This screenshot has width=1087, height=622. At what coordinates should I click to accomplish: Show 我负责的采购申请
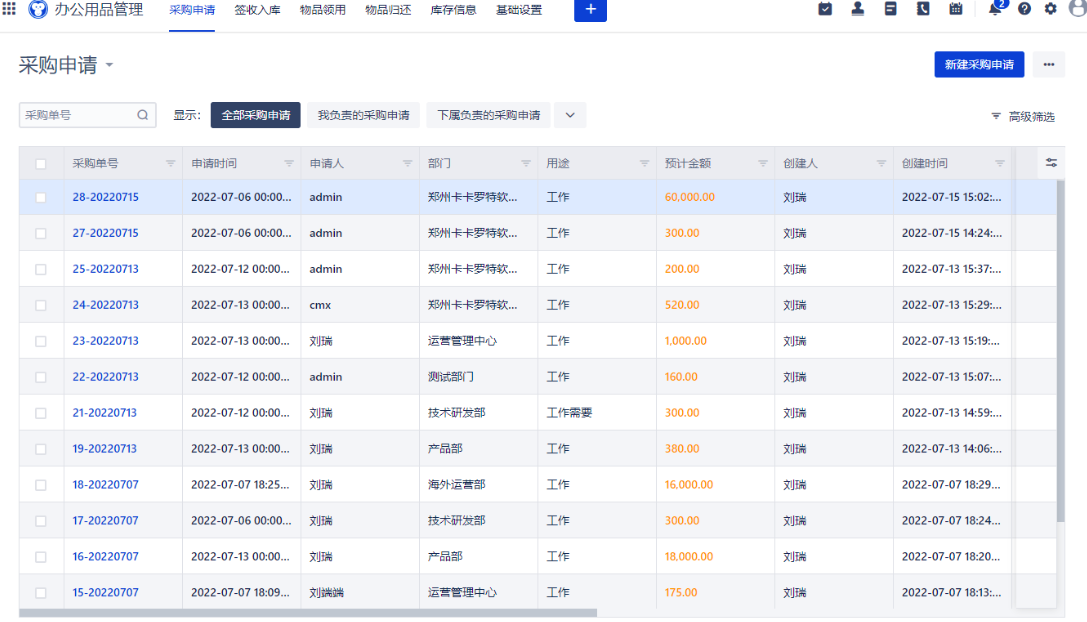(363, 115)
